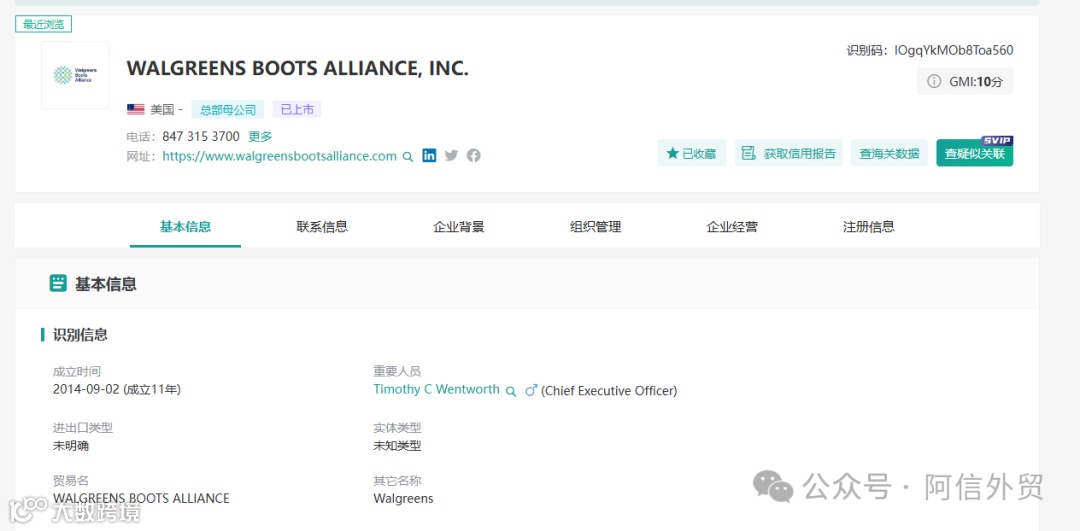Click the 总部母公司 tag

point(228,110)
